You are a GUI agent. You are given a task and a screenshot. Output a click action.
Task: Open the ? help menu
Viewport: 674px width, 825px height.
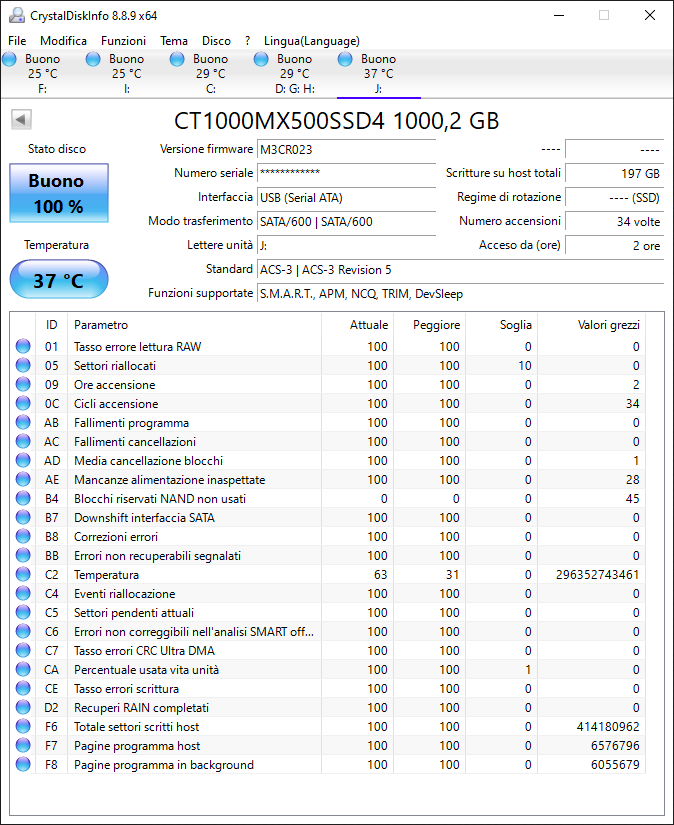pyautogui.click(x=247, y=41)
